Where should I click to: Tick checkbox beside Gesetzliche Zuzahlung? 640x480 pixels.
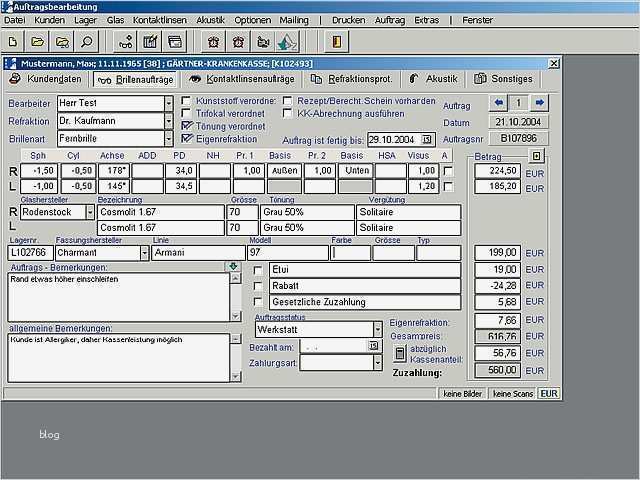click(258, 302)
